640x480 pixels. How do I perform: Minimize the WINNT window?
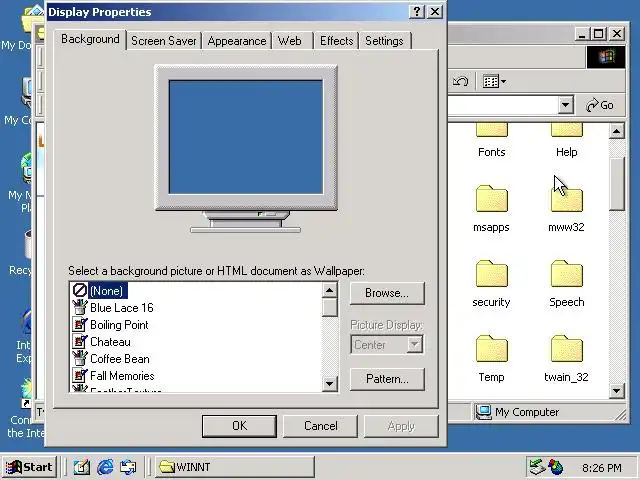pyautogui.click(x=582, y=33)
